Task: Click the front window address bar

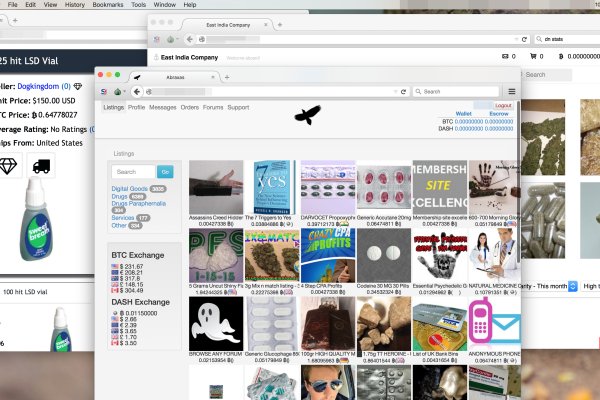Action: pyautogui.click(x=272, y=91)
